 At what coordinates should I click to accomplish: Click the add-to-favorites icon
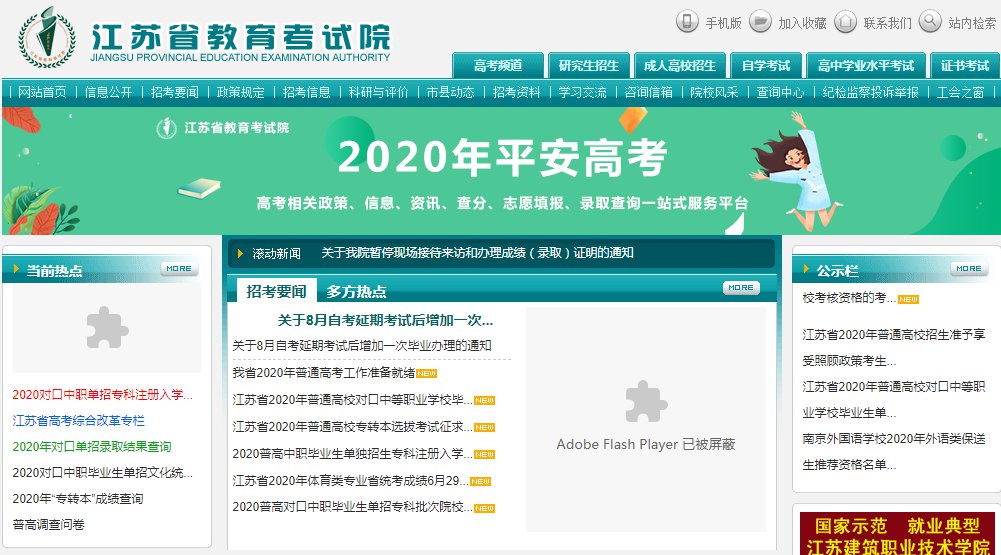click(760, 22)
